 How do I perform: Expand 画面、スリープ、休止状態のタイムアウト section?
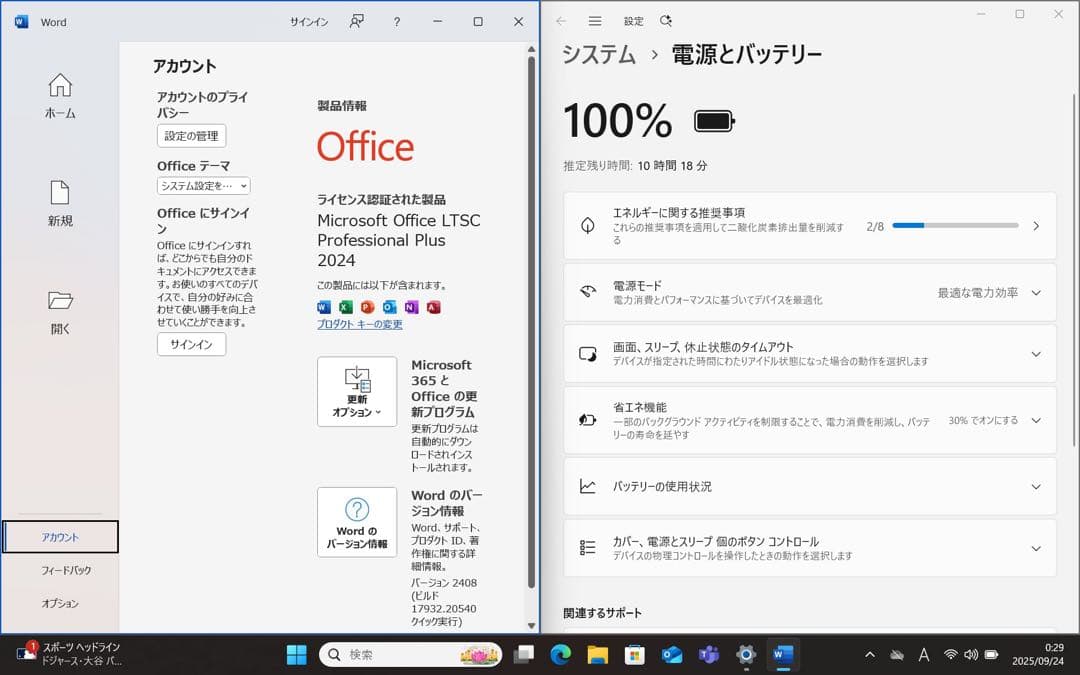[1036, 354]
